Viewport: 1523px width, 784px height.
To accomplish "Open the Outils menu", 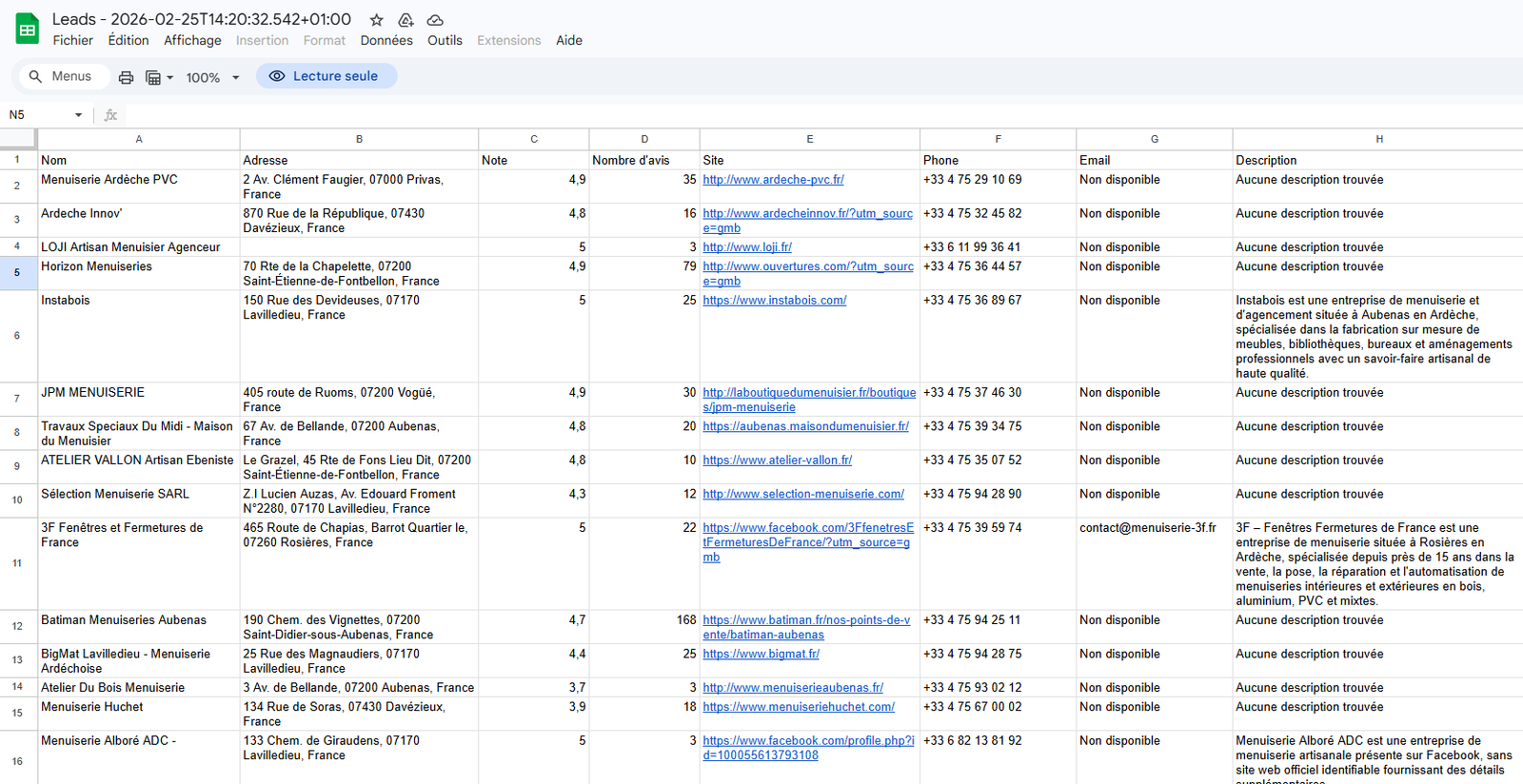I will click(x=445, y=40).
